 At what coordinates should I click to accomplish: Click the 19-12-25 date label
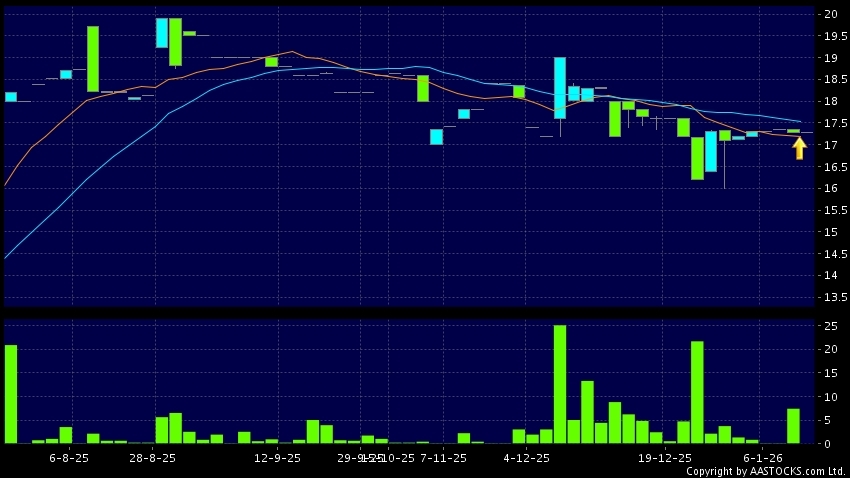pyautogui.click(x=664, y=458)
